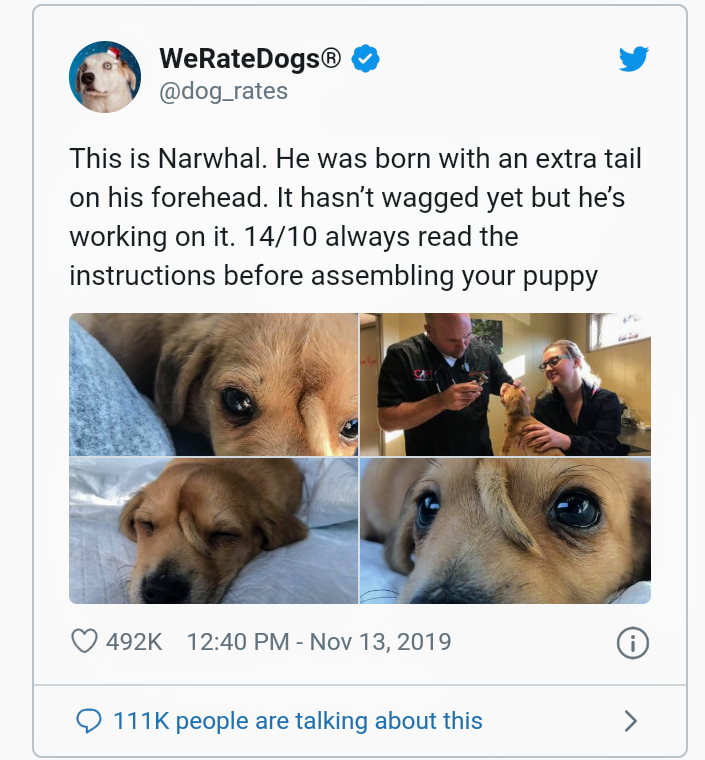Click the speech bubble reply icon
Image resolution: width=705 pixels, height=760 pixels.
(x=89, y=720)
